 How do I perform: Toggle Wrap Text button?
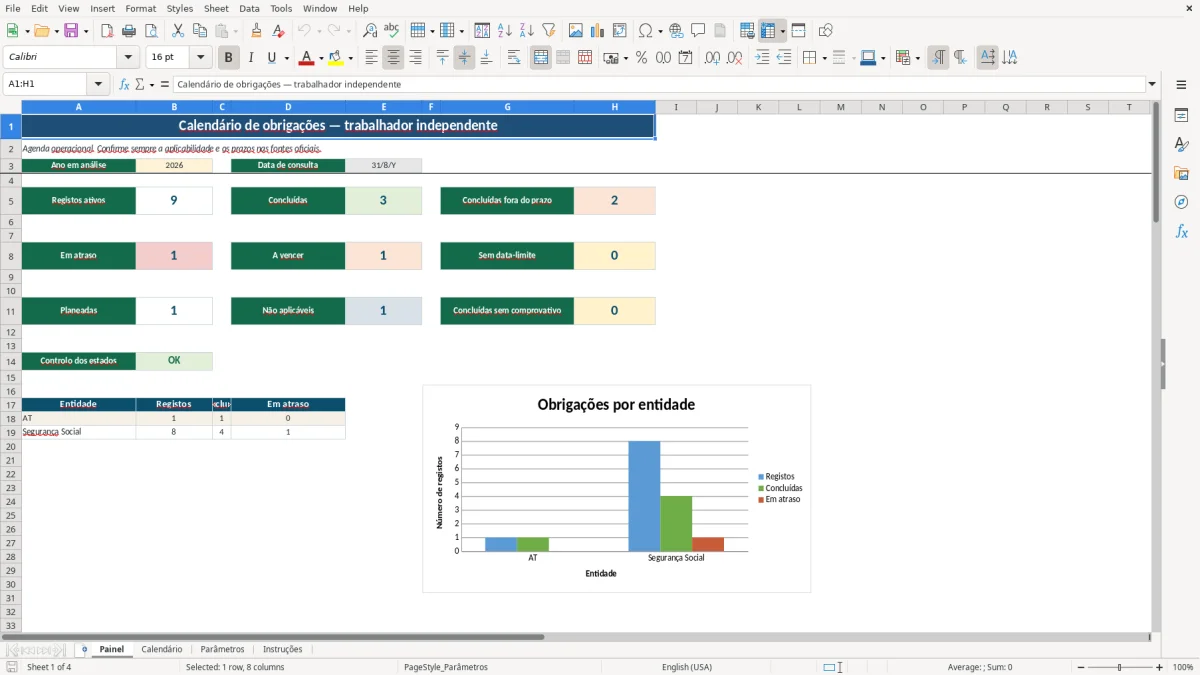(x=514, y=58)
